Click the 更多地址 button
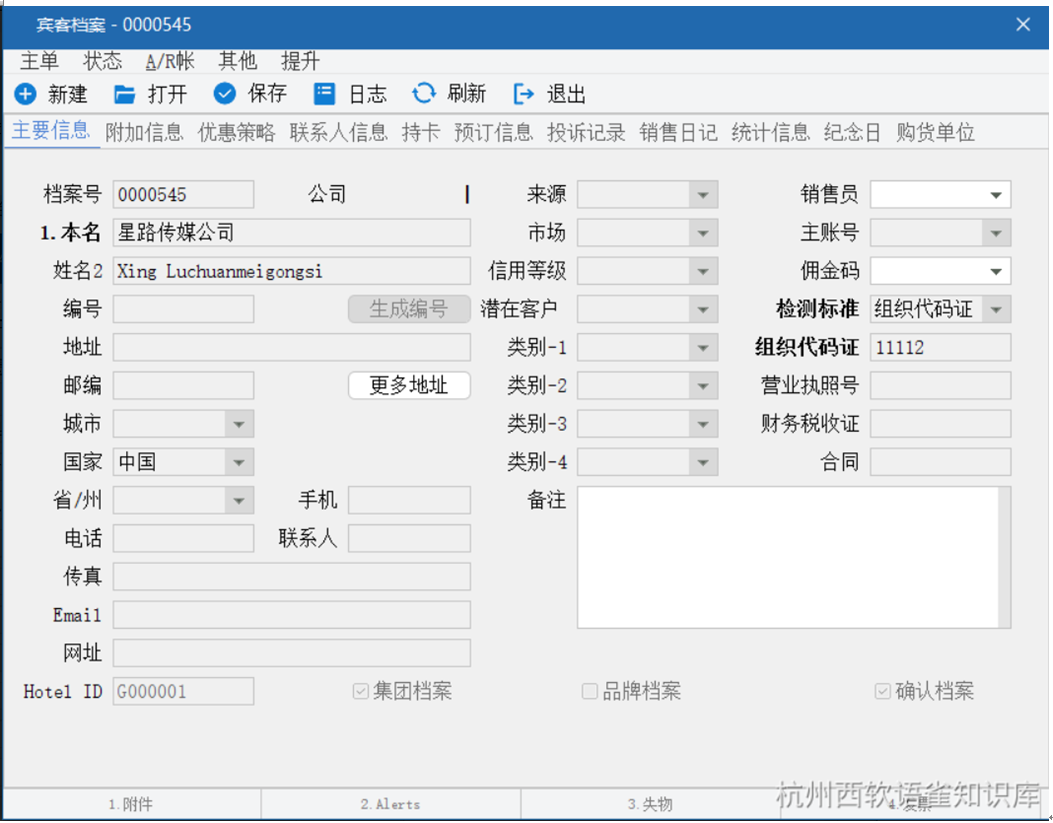 click(x=409, y=386)
